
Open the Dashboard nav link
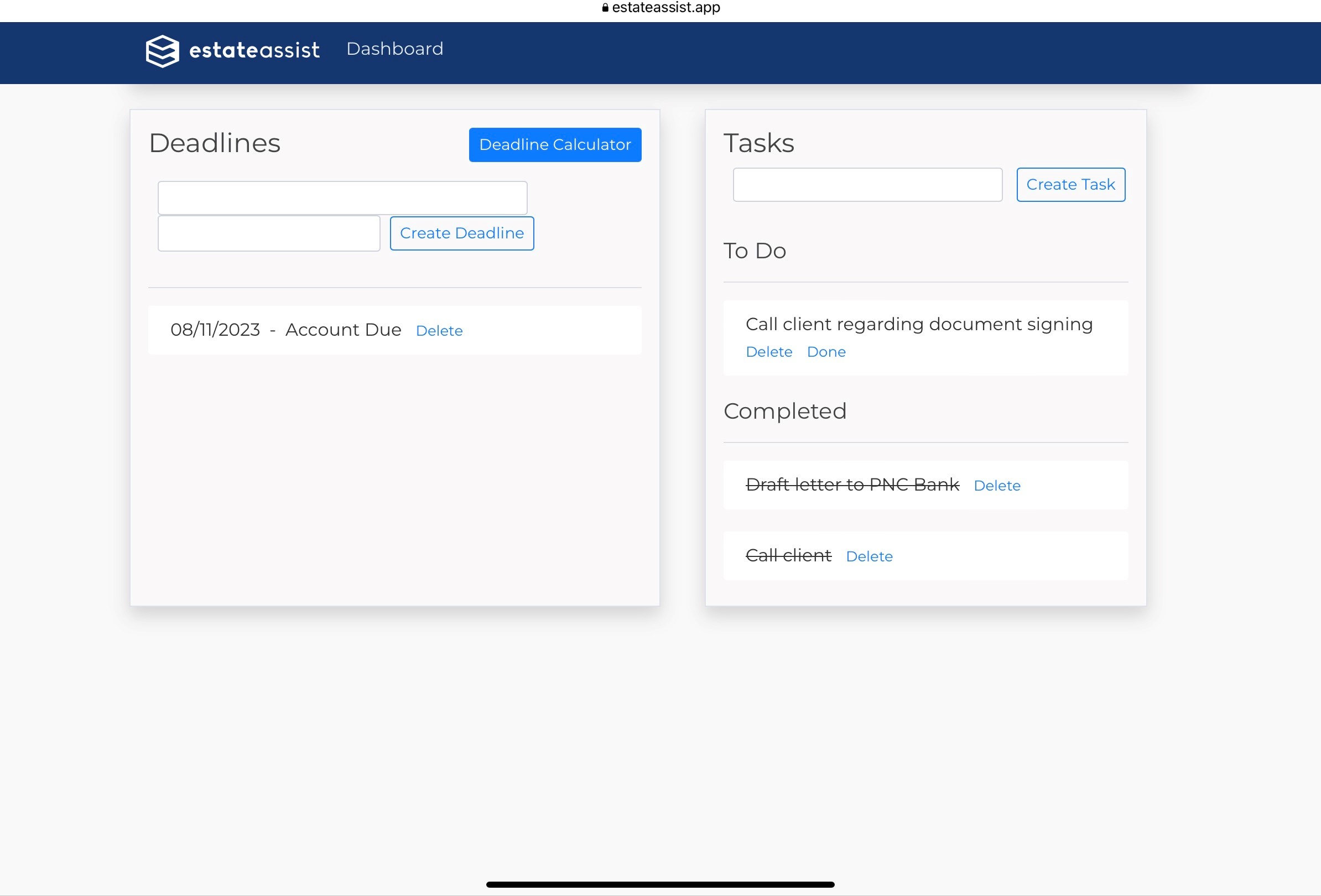click(394, 49)
